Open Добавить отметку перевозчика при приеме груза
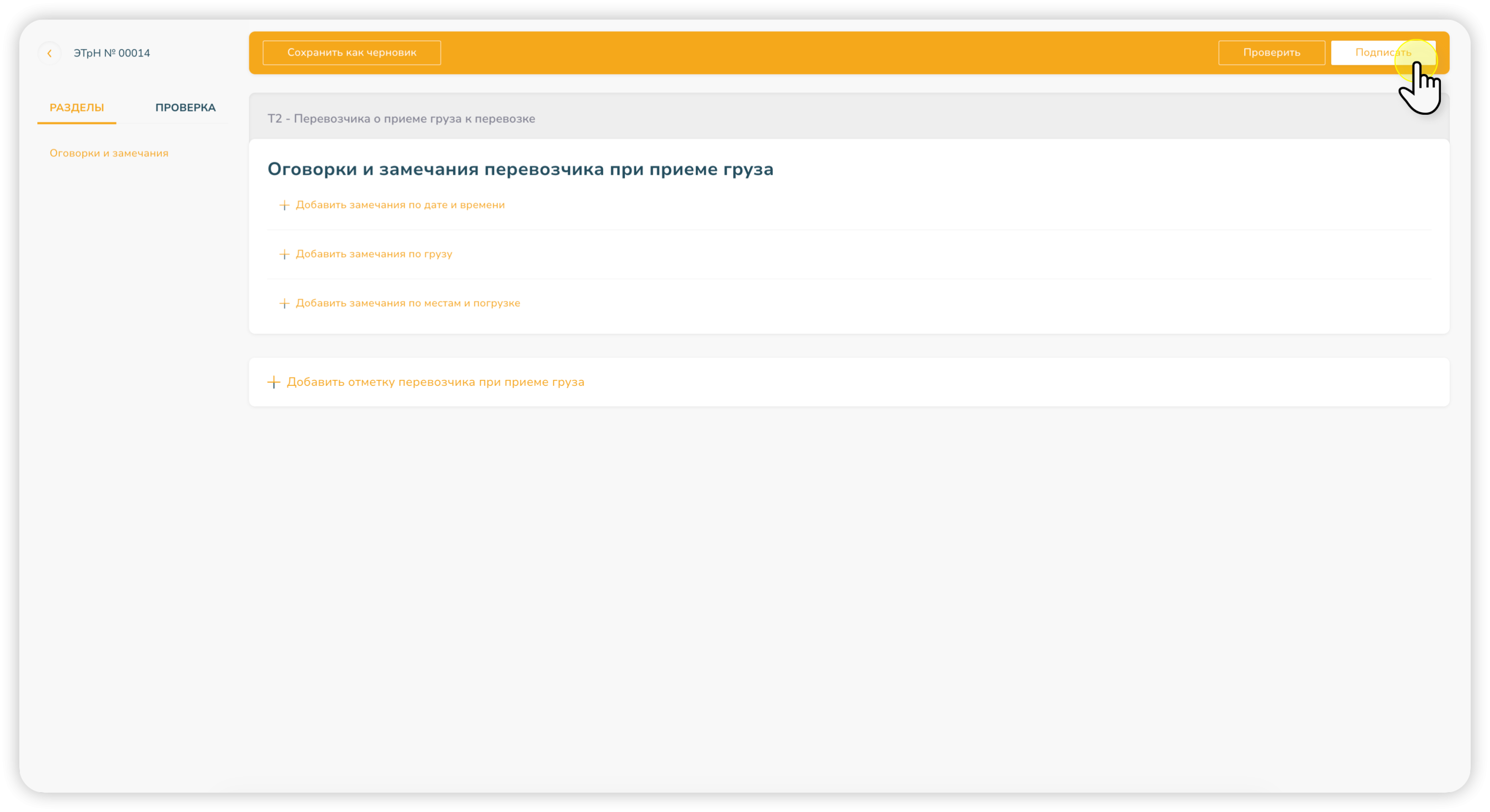1490x812 pixels. tap(435, 382)
